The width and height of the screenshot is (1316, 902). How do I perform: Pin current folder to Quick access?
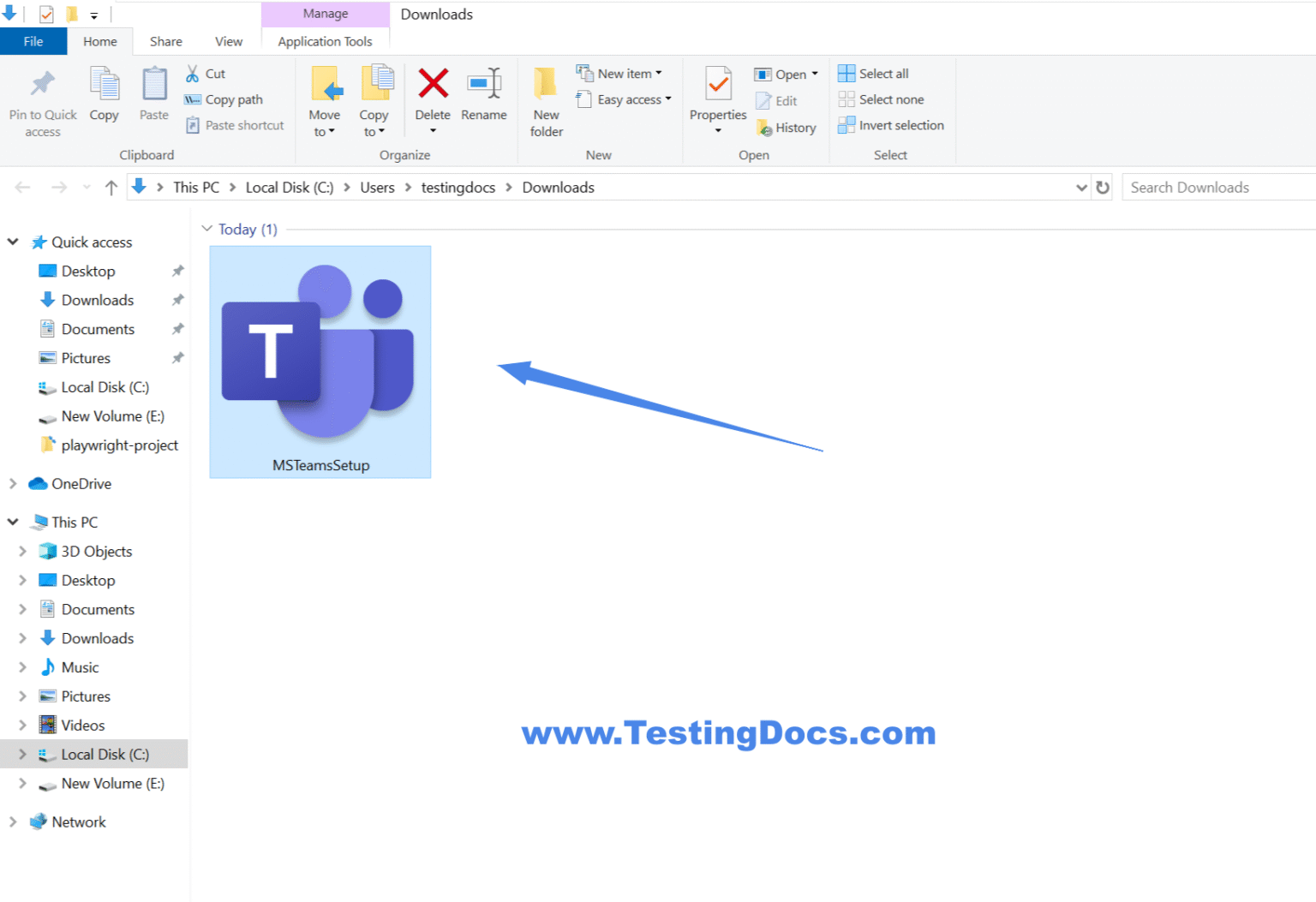coord(42,101)
